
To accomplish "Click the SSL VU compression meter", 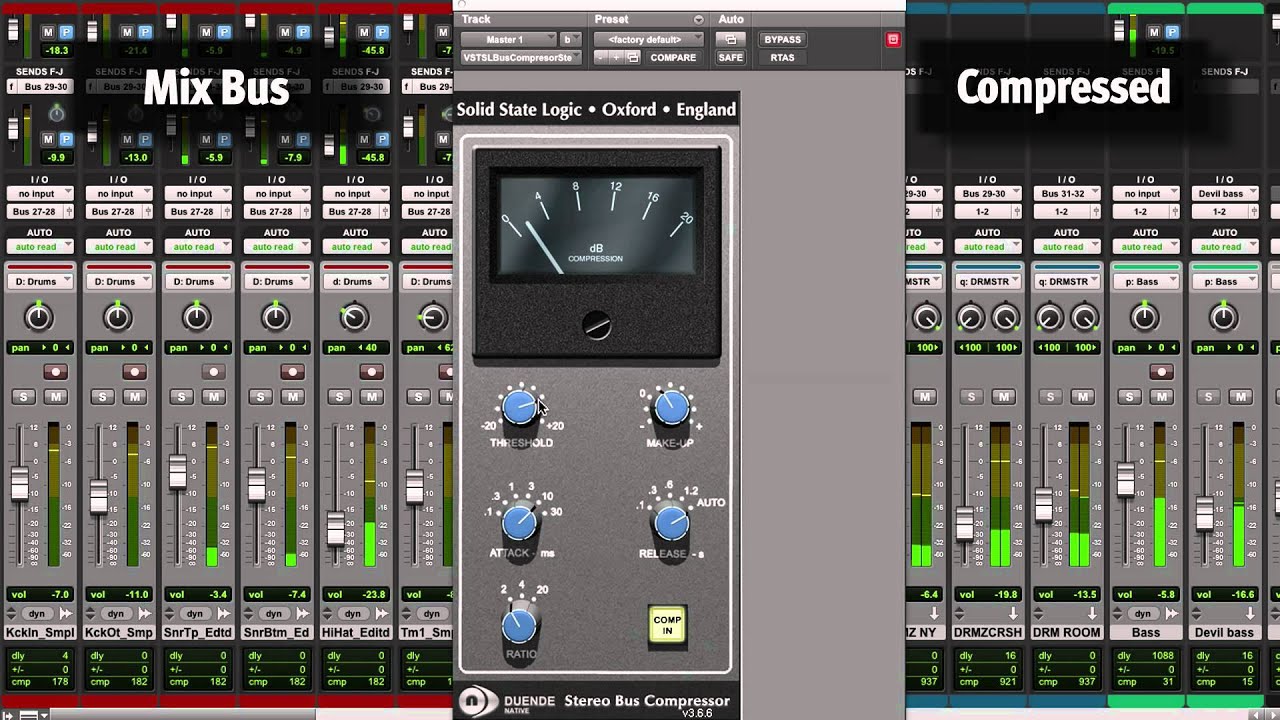I will (x=597, y=225).
